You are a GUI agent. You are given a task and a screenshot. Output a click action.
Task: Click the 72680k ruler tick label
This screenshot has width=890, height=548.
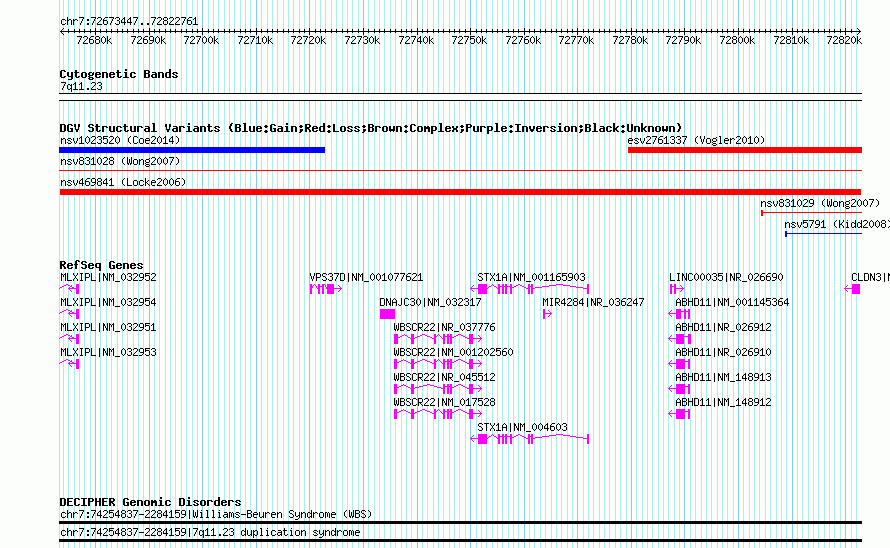coord(94,40)
